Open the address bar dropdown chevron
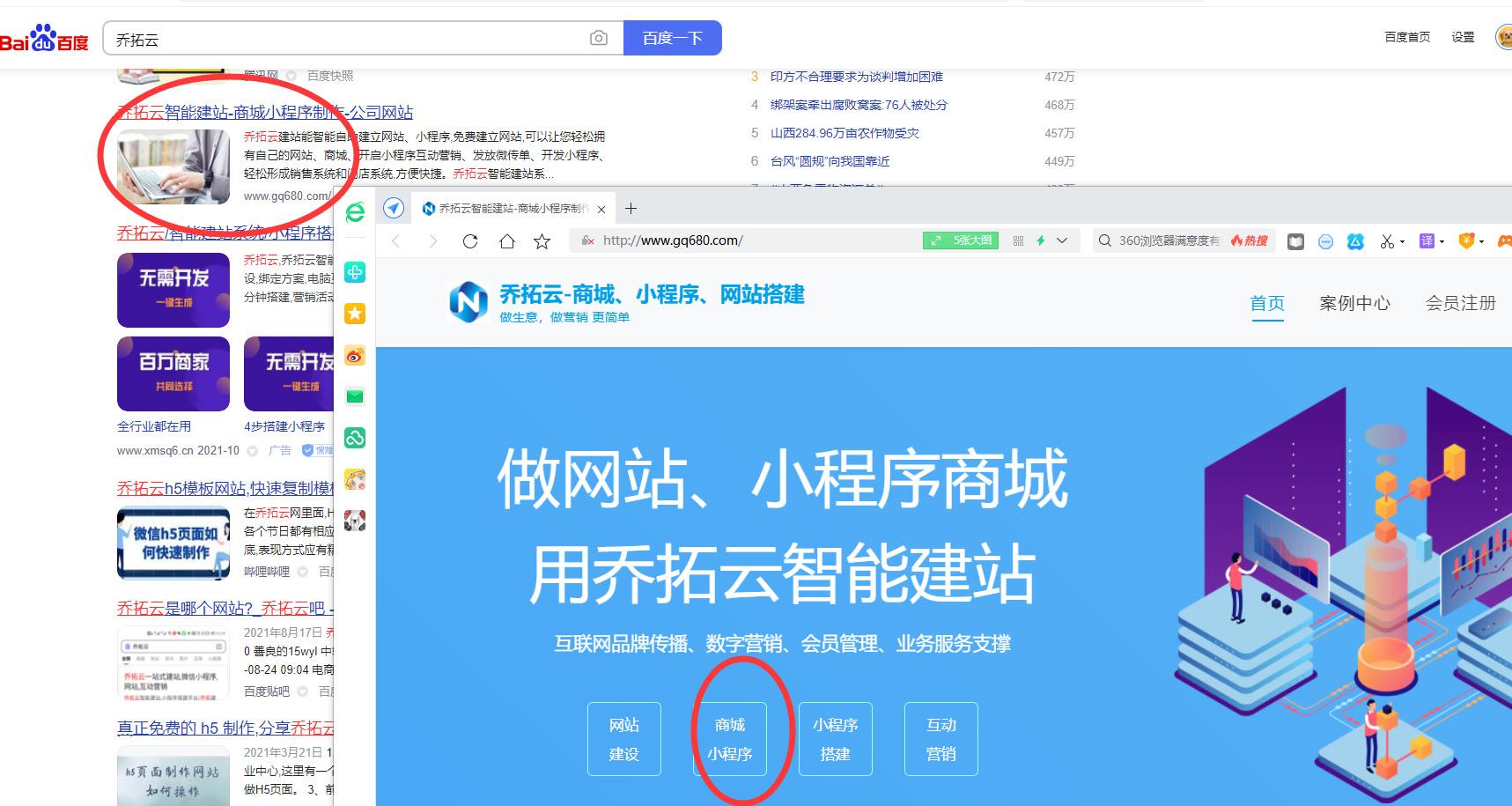Viewport: 1512px width, 806px height. pos(1062,240)
